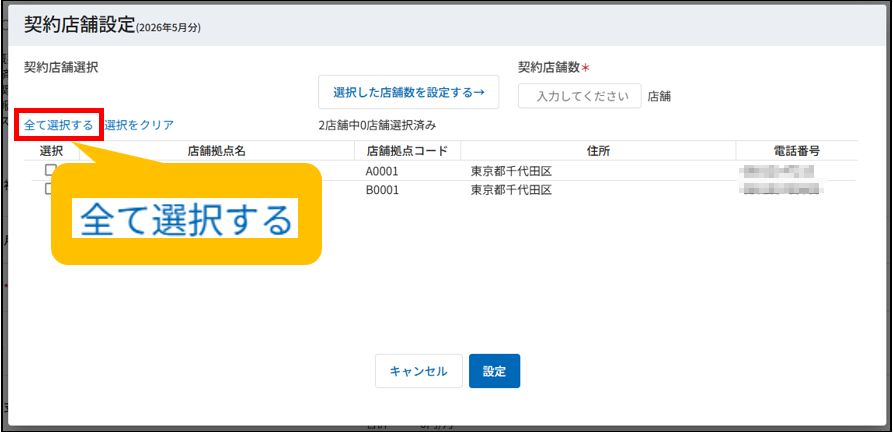This screenshot has width=893, height=432.
Task: Focus the 契約店舗数 input field
Action: tap(580, 97)
